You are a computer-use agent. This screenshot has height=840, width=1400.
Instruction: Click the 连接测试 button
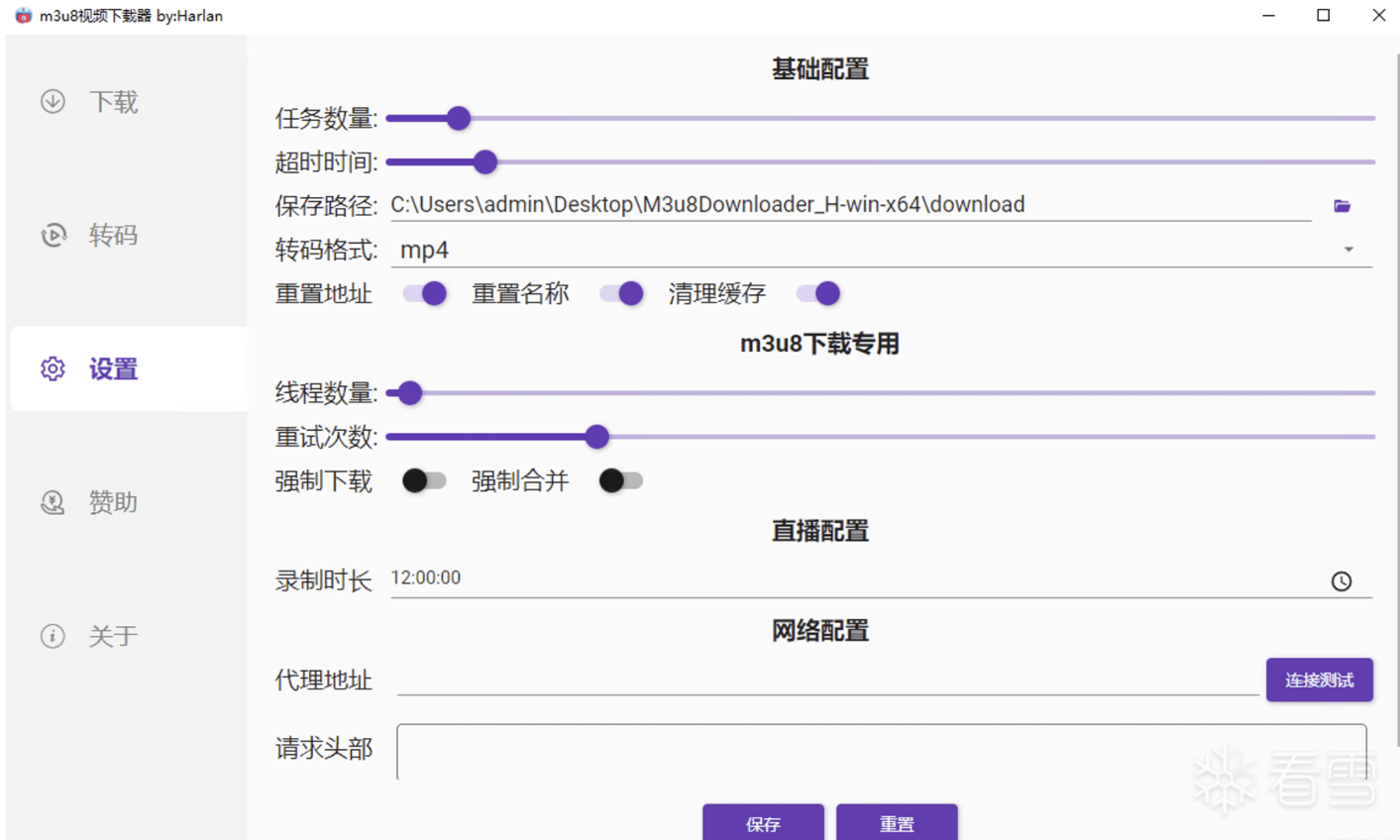click(x=1319, y=680)
